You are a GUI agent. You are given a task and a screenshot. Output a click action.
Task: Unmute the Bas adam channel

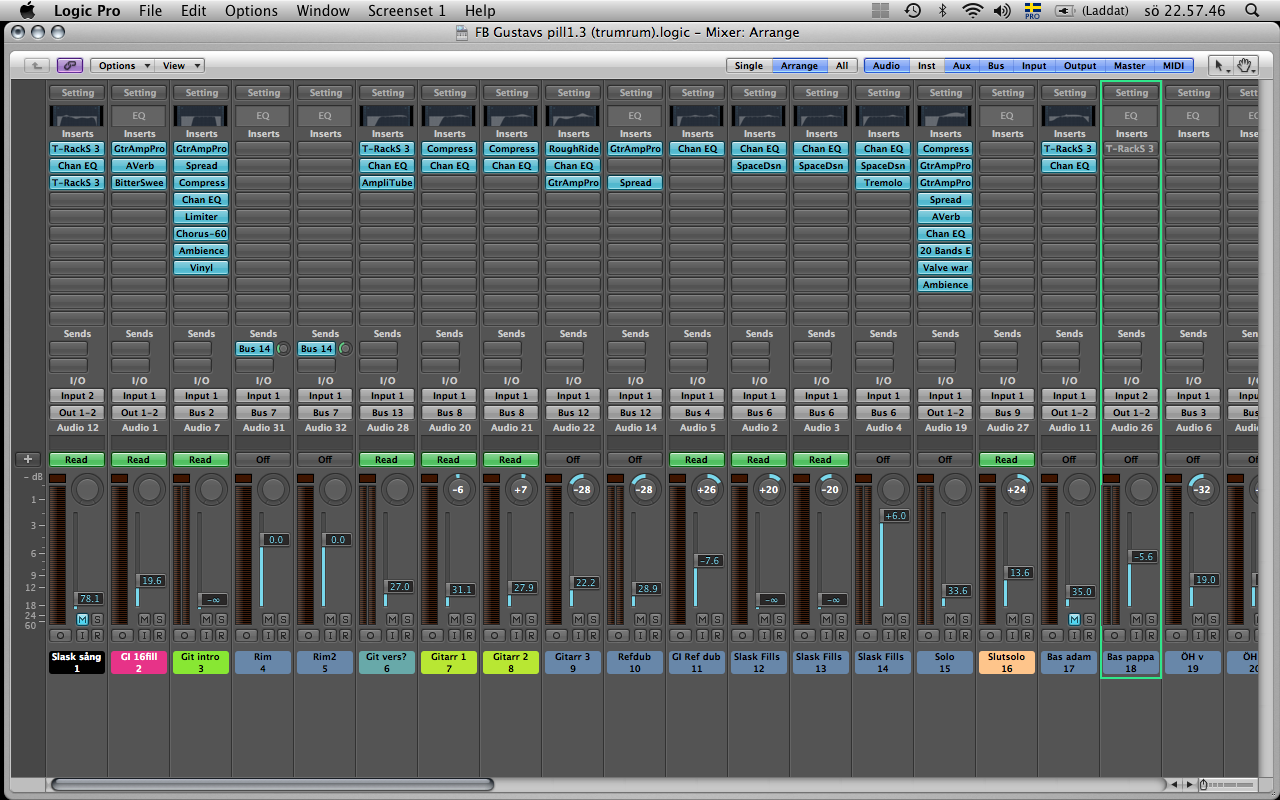[x=1074, y=619]
